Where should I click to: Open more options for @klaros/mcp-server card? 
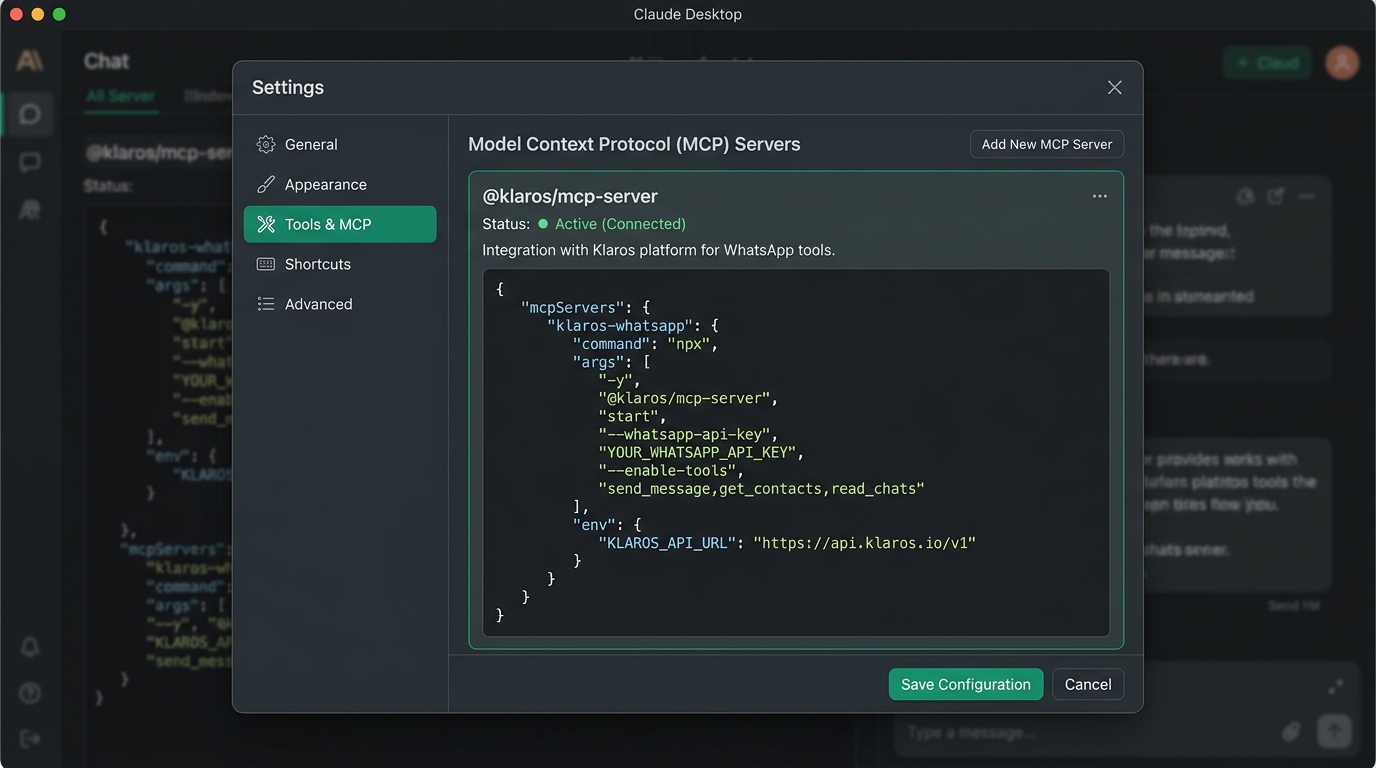tap(1099, 196)
